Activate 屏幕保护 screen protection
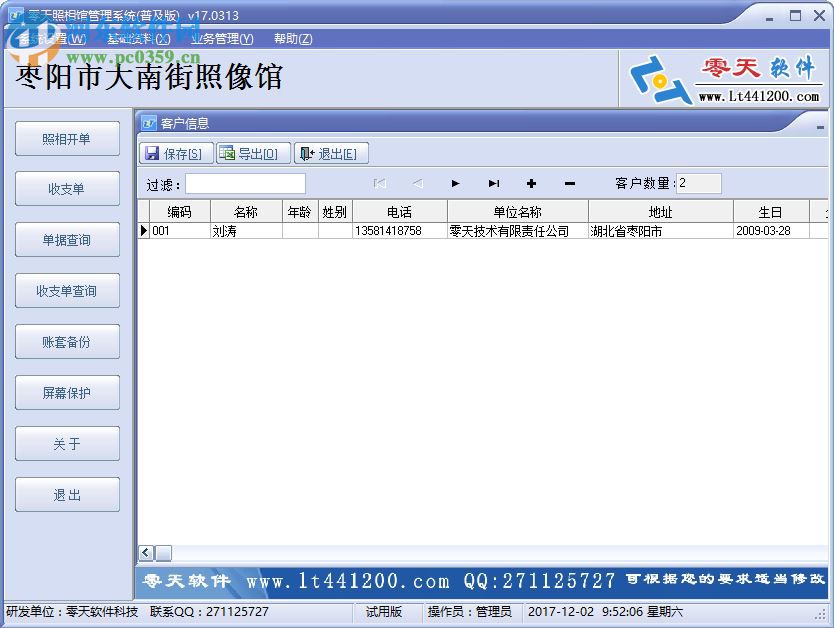Screen dimensions: 834x628 (67, 392)
